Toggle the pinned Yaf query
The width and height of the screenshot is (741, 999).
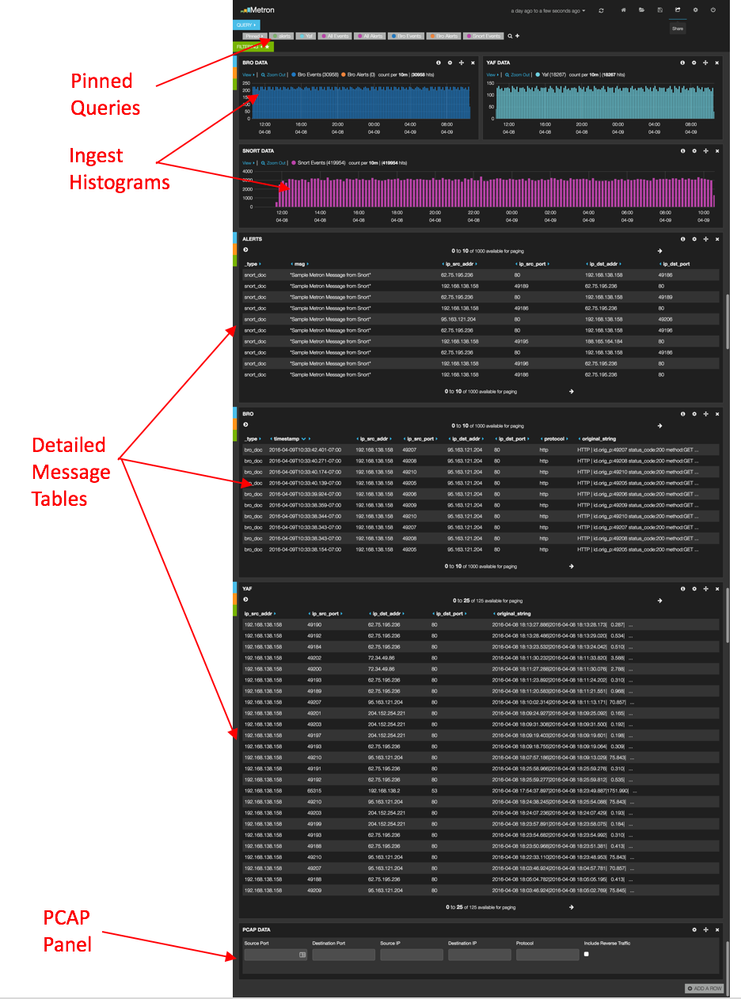click(306, 36)
